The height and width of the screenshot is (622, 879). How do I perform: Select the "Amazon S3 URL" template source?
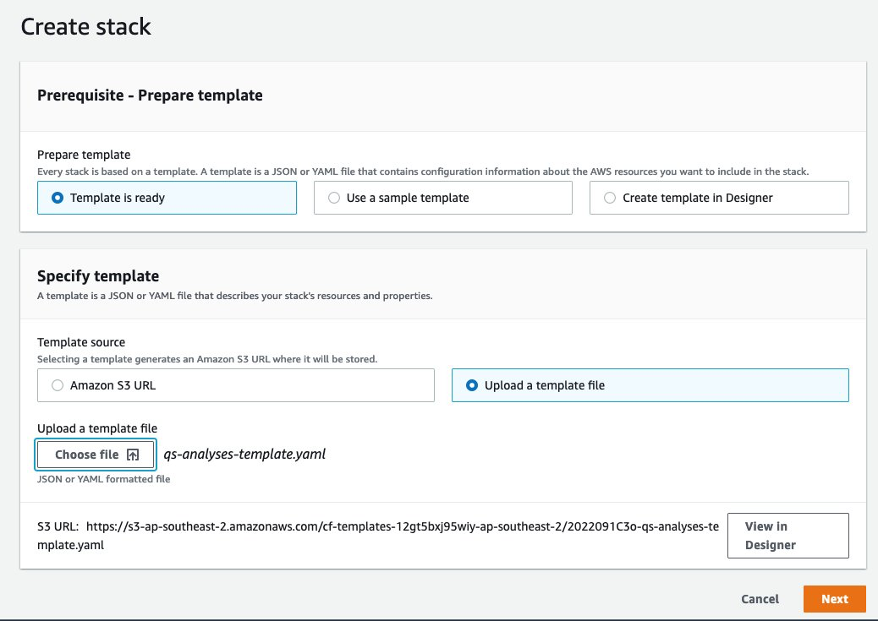tap(57, 385)
